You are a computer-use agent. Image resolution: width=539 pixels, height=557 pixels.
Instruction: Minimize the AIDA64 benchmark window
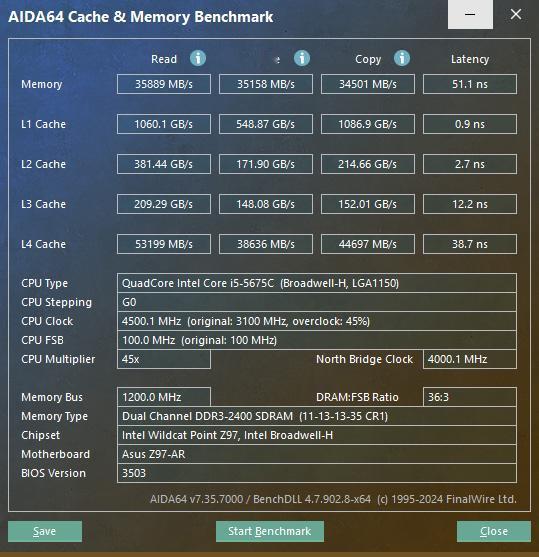click(470, 14)
